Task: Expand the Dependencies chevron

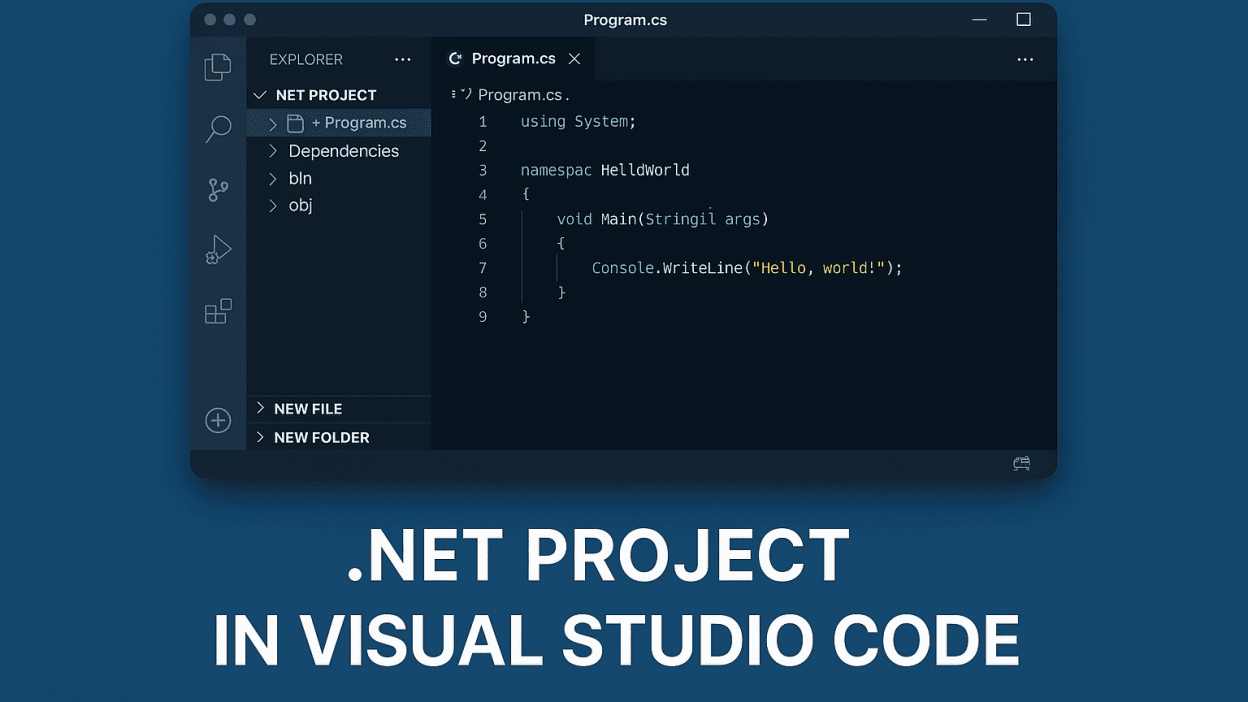Action: (273, 151)
